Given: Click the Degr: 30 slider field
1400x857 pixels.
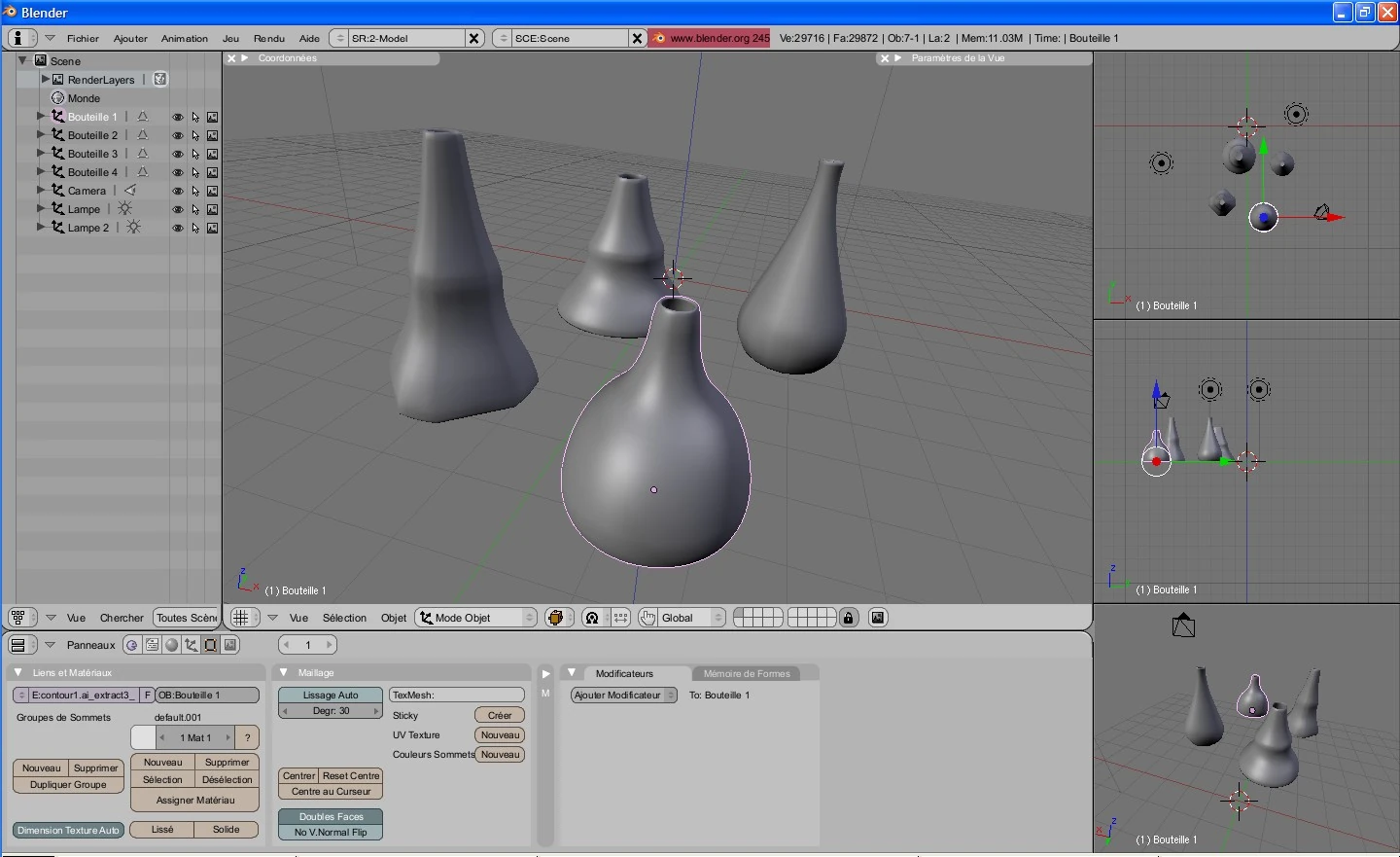Looking at the screenshot, I should (331, 711).
